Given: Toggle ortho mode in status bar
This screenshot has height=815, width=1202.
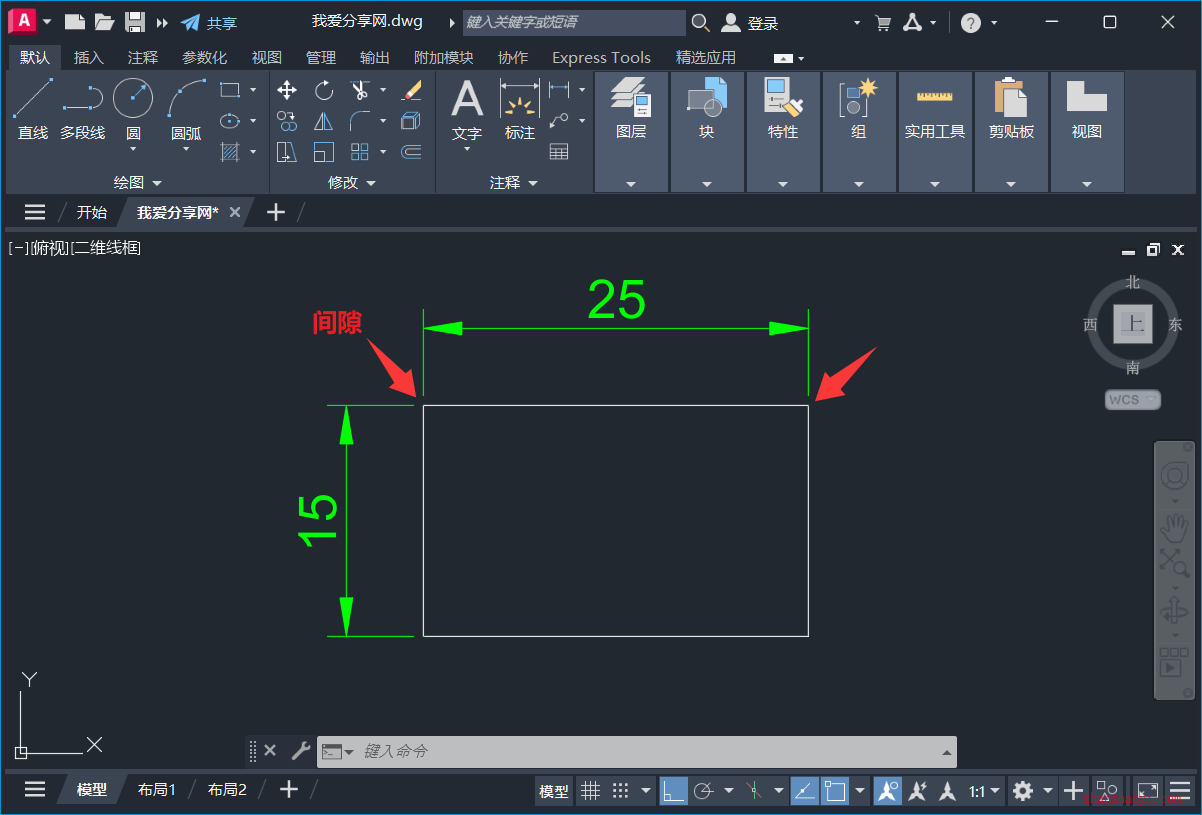Looking at the screenshot, I should 673,791.
